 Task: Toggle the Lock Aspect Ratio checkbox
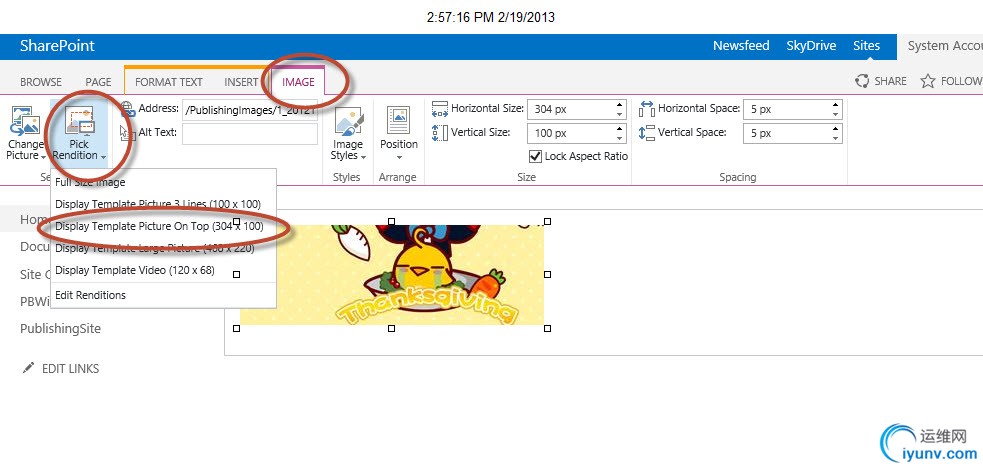click(535, 156)
